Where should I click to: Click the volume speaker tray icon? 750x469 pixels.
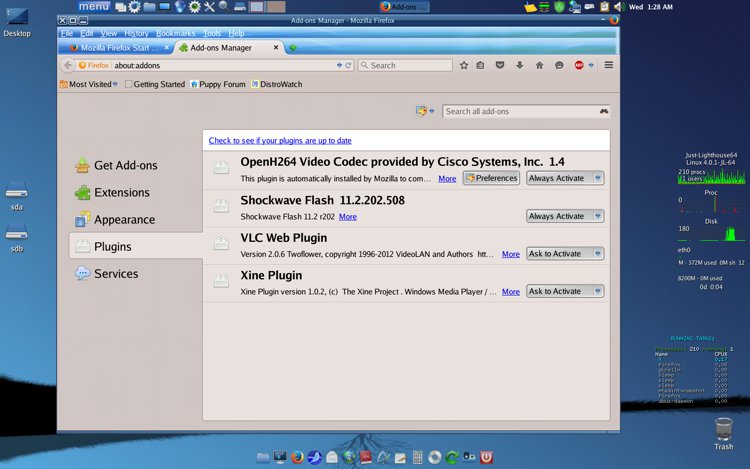(x=618, y=7)
